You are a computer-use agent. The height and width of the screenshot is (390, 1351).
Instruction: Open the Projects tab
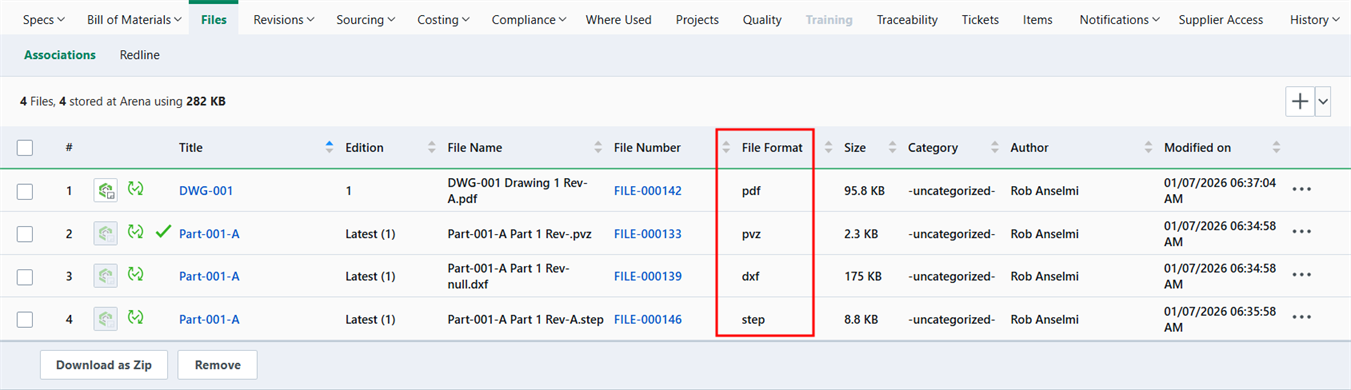[x=697, y=19]
